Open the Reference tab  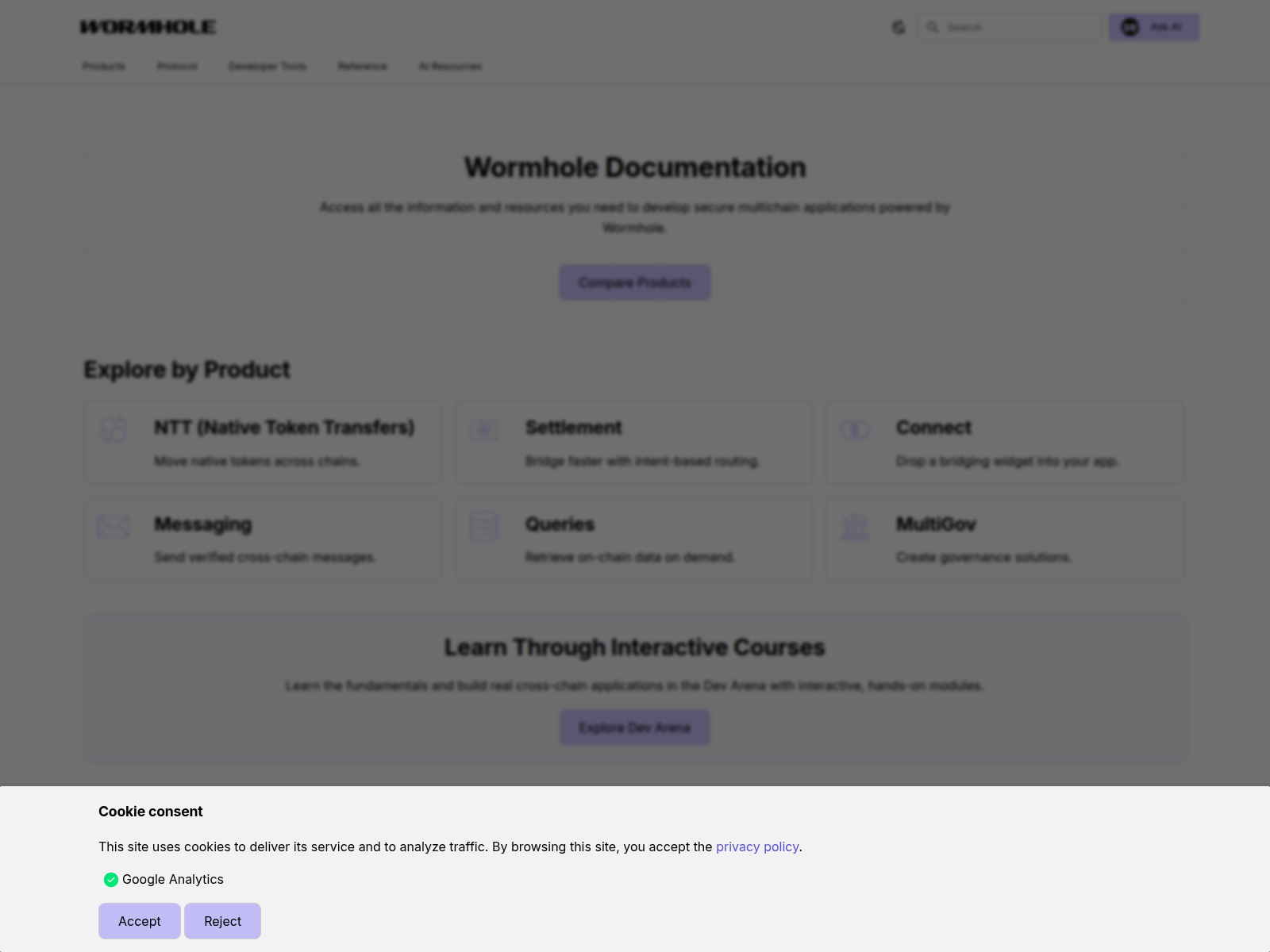tap(363, 66)
